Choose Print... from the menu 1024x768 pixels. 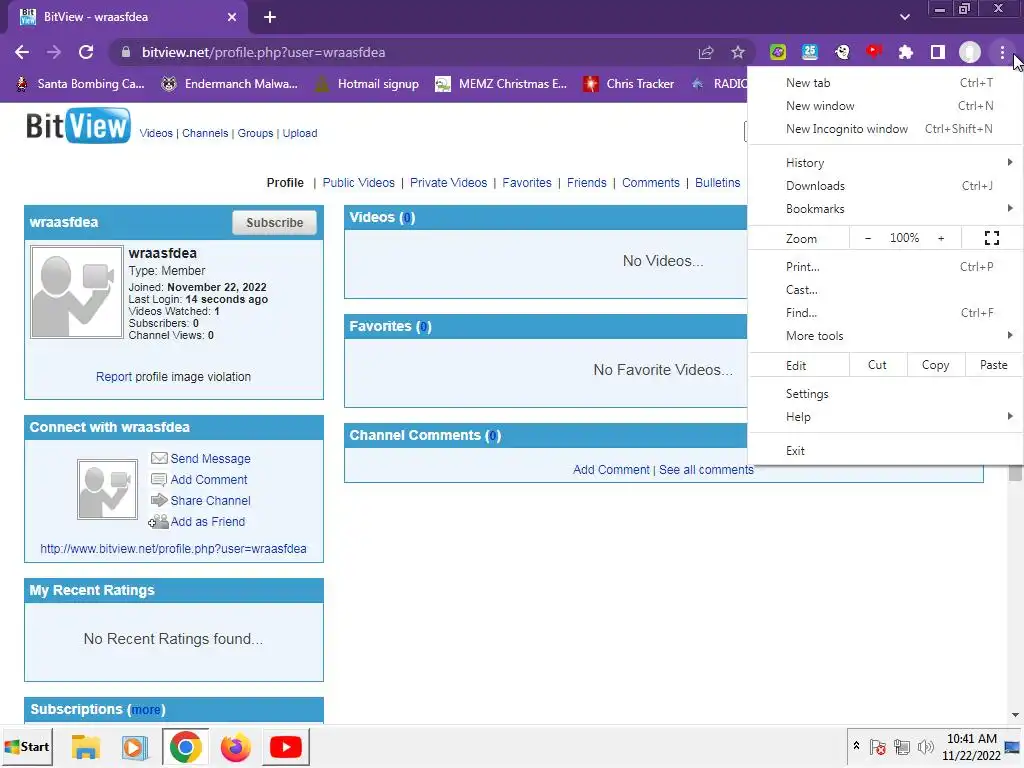886,266
